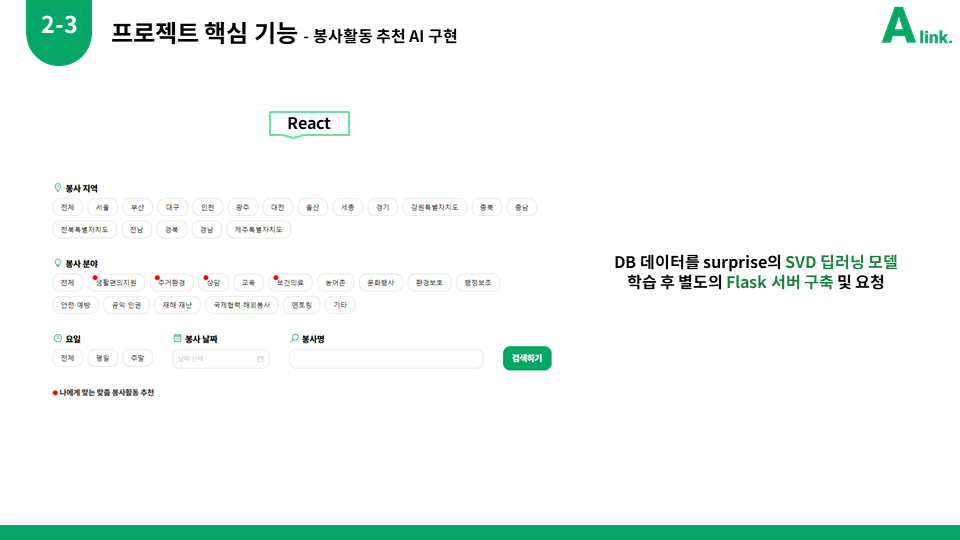
Task: Click the magnifier icon next to 봉사명
Action: tap(294, 338)
